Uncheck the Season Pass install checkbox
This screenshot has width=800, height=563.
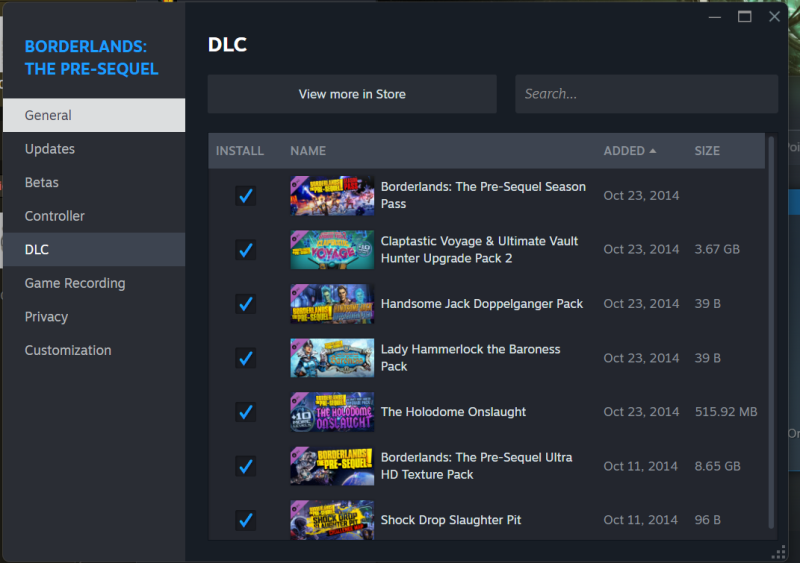[x=245, y=196]
